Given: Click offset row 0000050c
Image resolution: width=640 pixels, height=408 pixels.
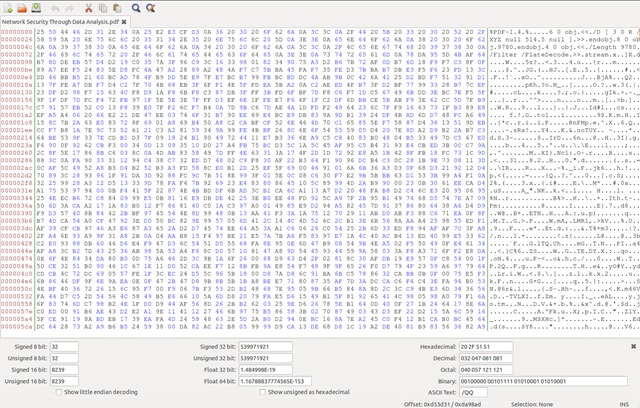Looking at the screenshot, I should [x=17, y=288].
